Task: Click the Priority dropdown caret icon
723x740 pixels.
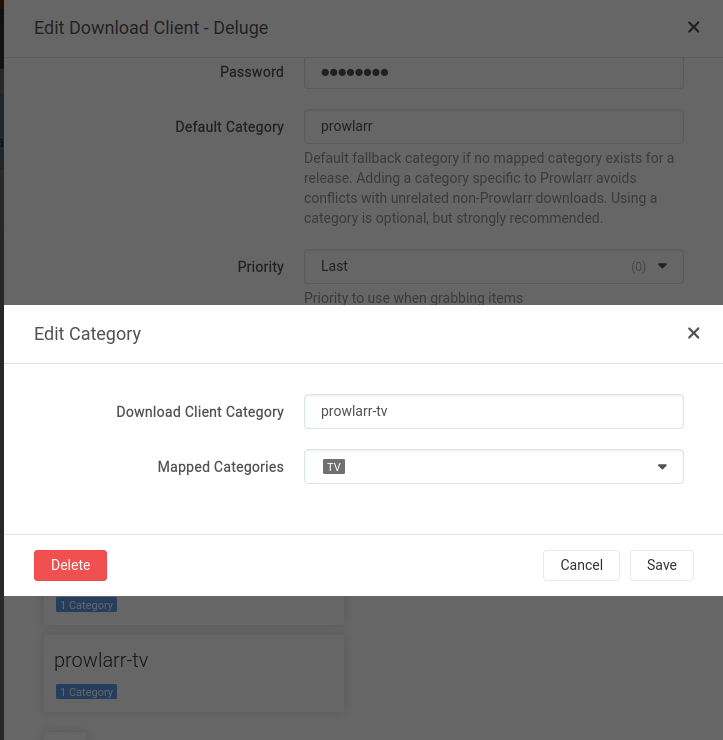Action: click(662, 266)
